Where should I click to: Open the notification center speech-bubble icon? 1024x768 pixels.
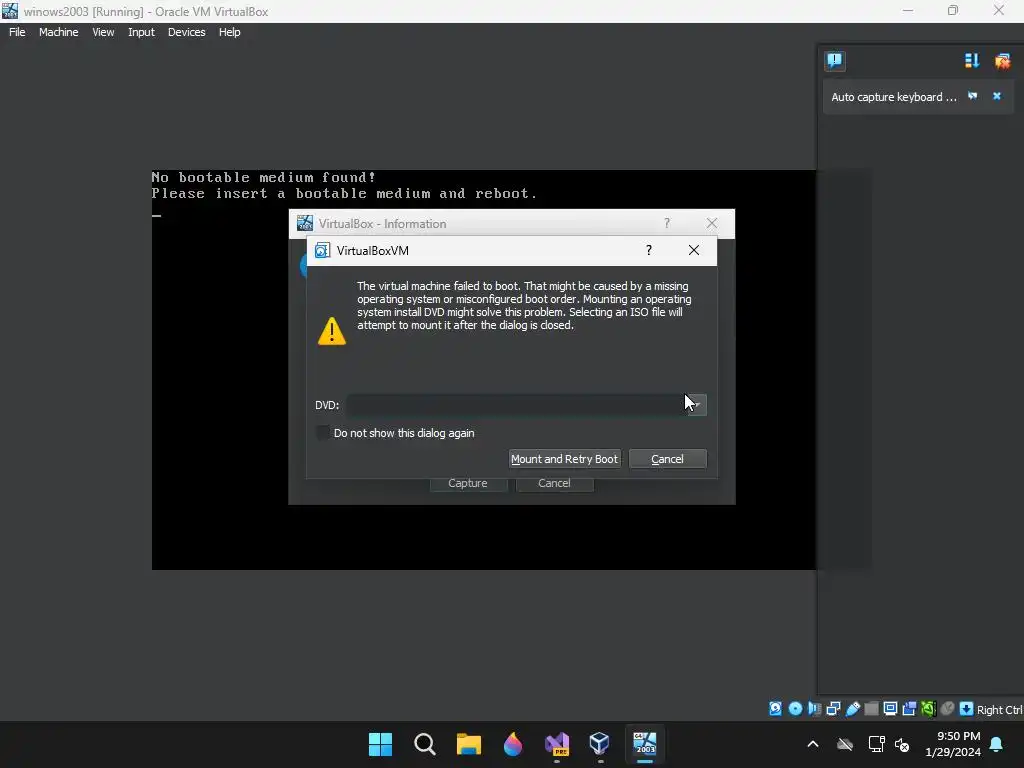pyautogui.click(x=835, y=61)
